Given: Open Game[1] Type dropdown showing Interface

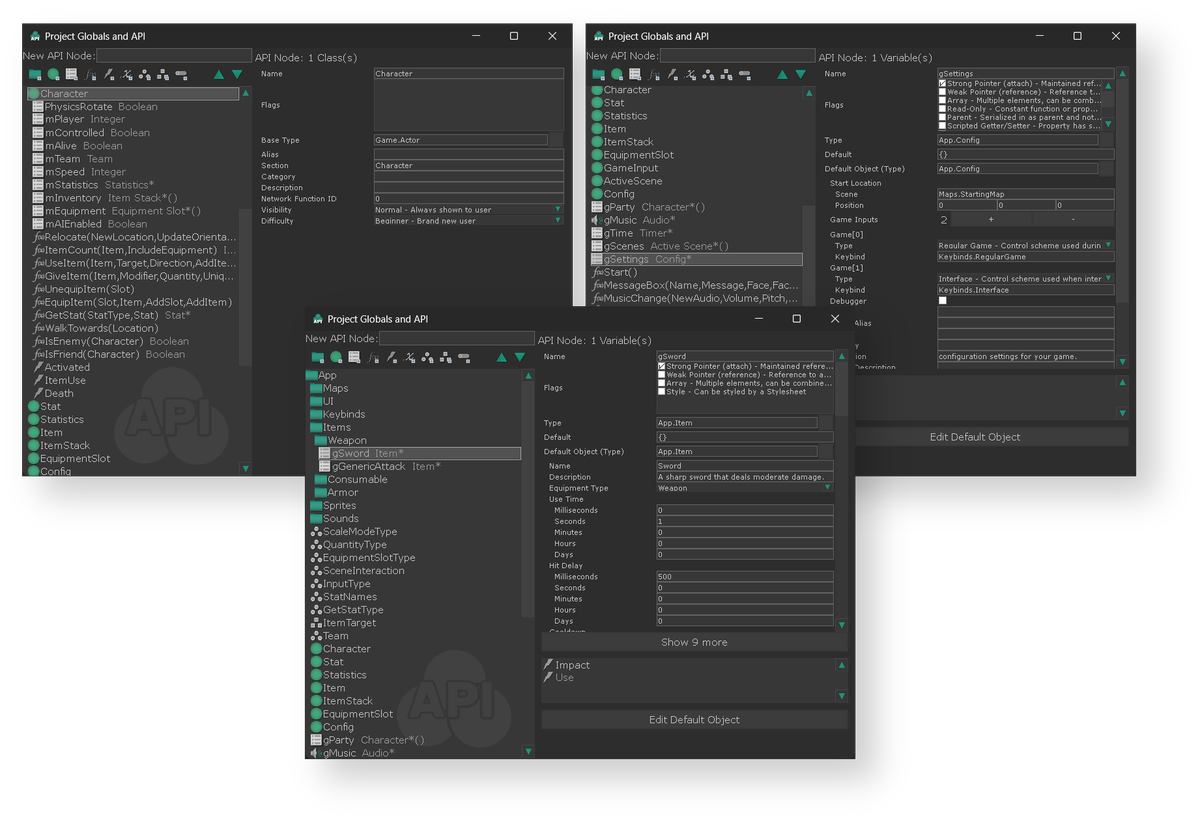Looking at the screenshot, I should pos(1025,279).
